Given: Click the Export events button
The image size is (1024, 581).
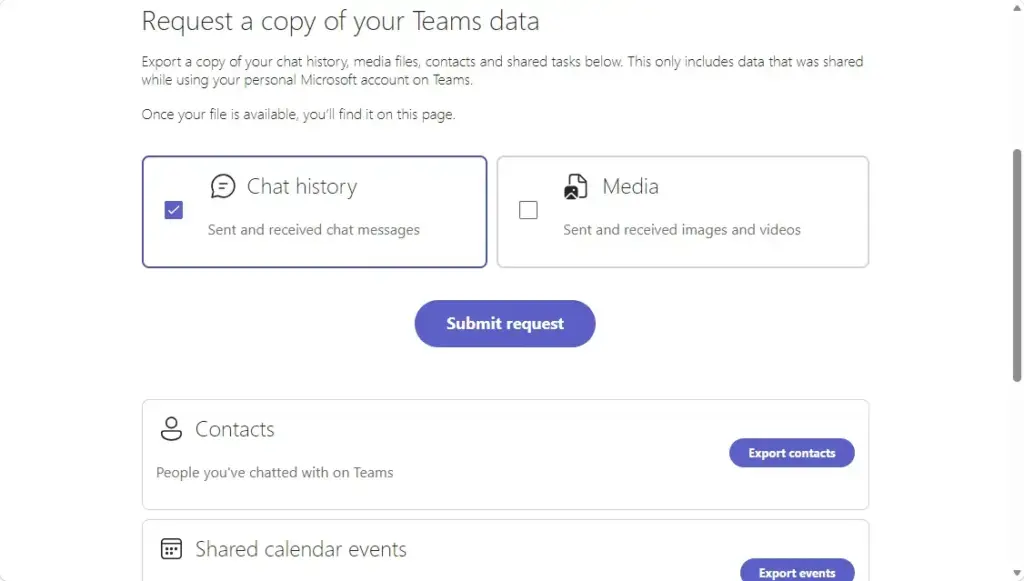Looking at the screenshot, I should [797, 571].
